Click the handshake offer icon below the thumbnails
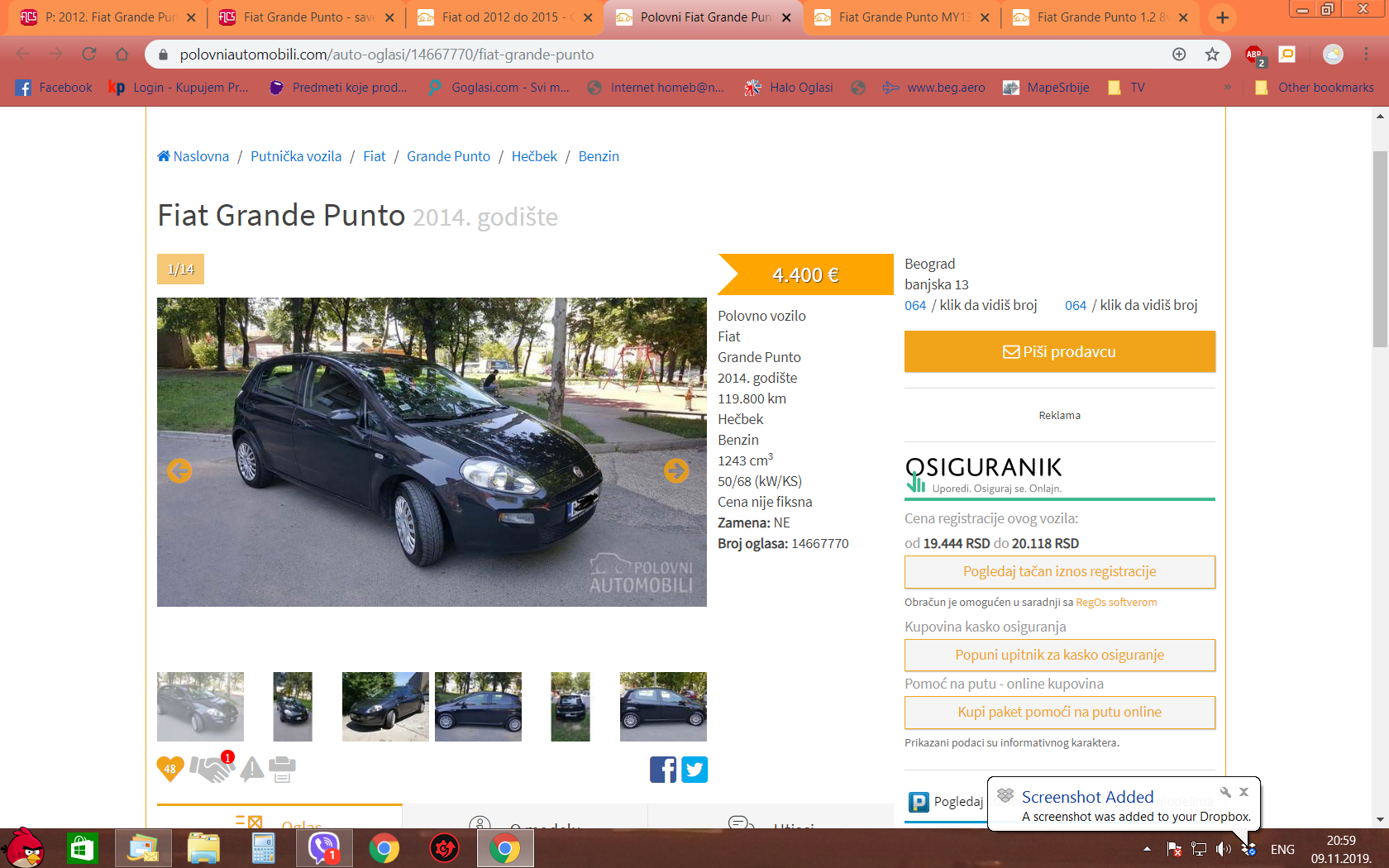 pos(212,769)
